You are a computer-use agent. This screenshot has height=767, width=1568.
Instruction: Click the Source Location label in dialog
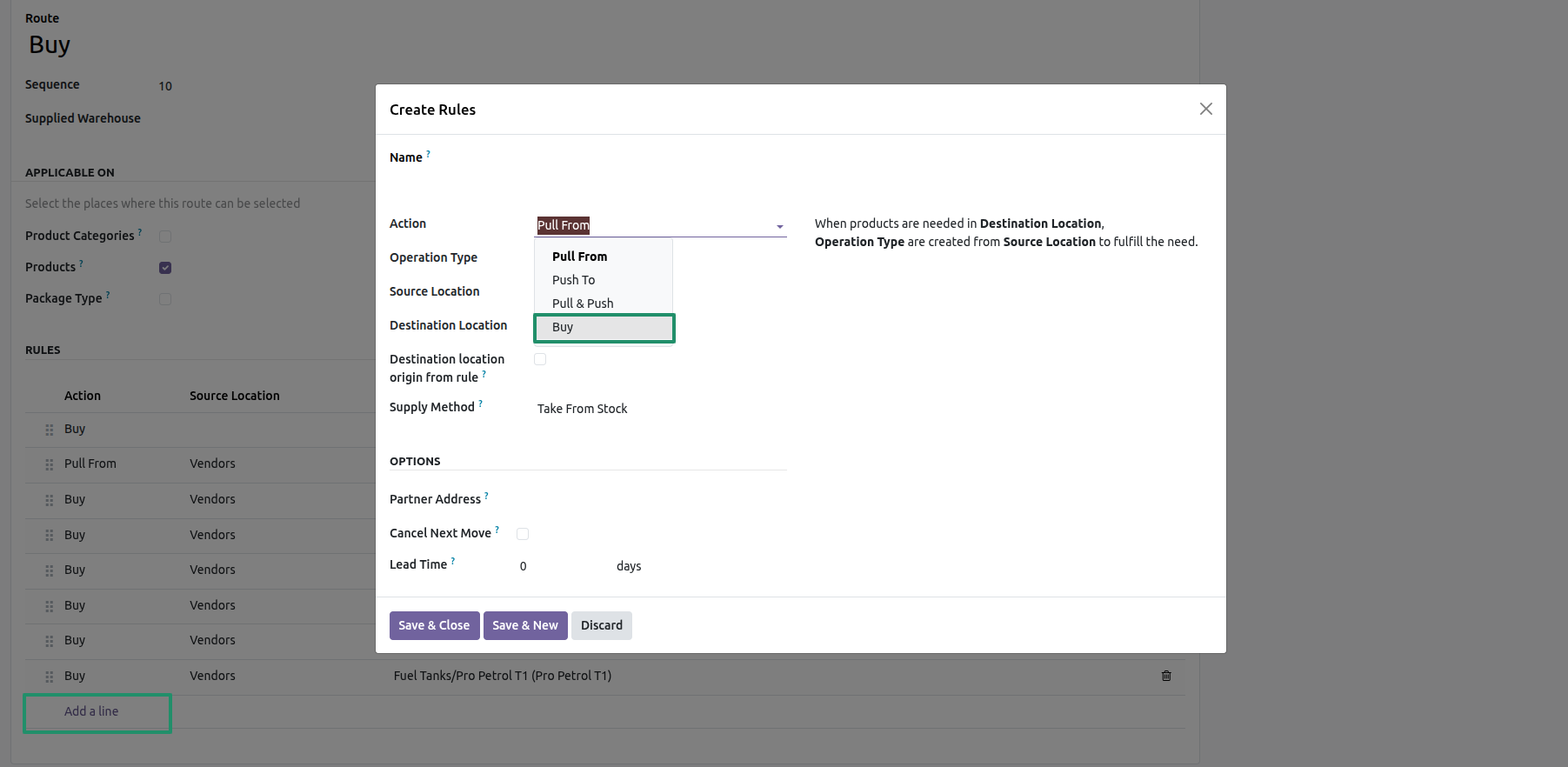(434, 291)
